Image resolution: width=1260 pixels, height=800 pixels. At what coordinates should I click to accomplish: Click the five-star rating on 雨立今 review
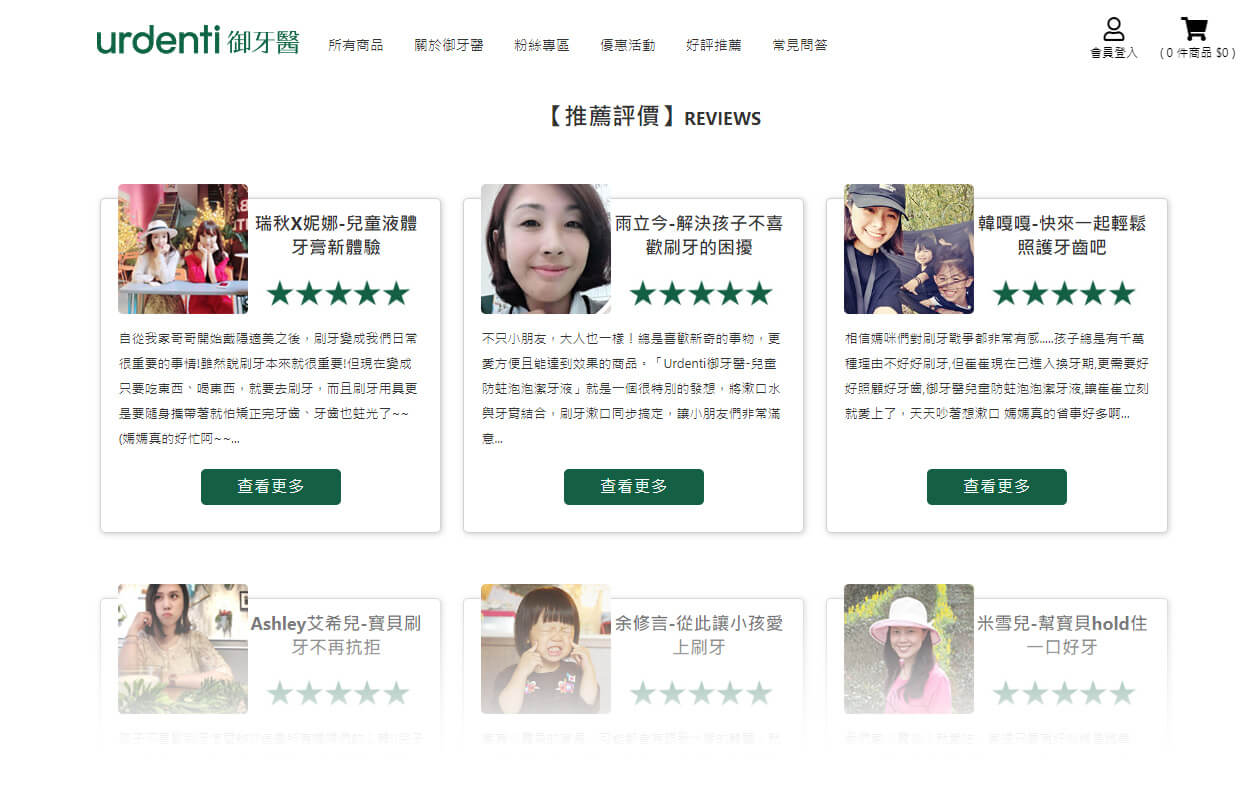(x=701, y=293)
